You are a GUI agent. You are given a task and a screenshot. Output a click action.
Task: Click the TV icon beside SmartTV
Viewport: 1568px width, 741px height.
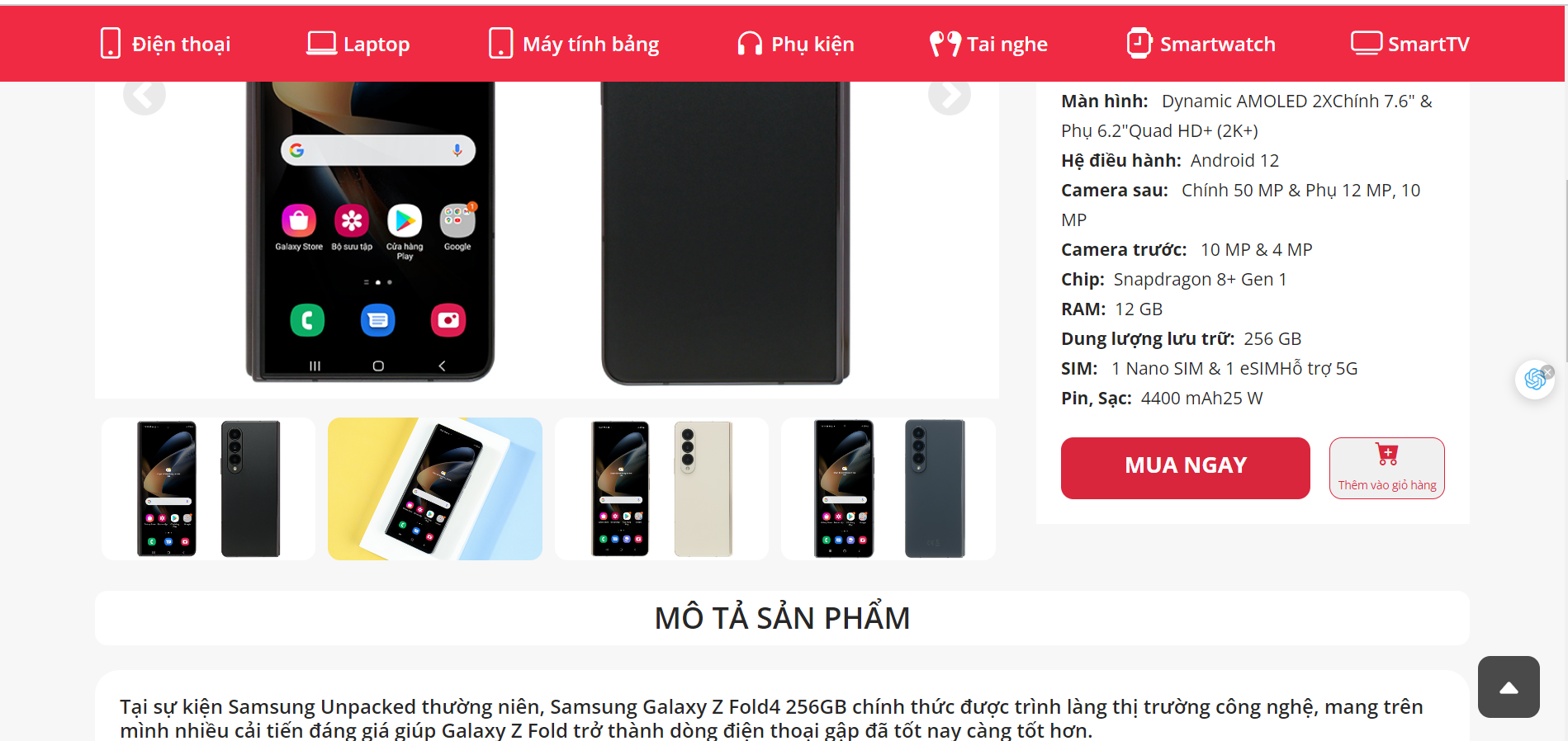(x=1366, y=43)
